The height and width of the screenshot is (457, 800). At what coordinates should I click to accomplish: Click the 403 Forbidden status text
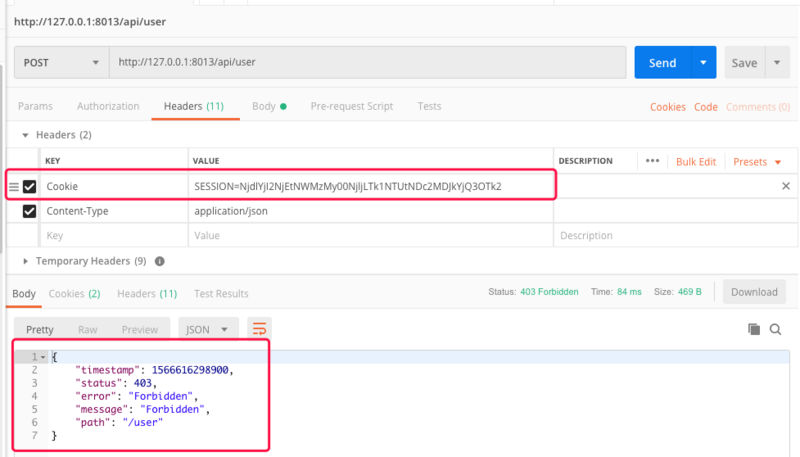pyautogui.click(x=549, y=292)
